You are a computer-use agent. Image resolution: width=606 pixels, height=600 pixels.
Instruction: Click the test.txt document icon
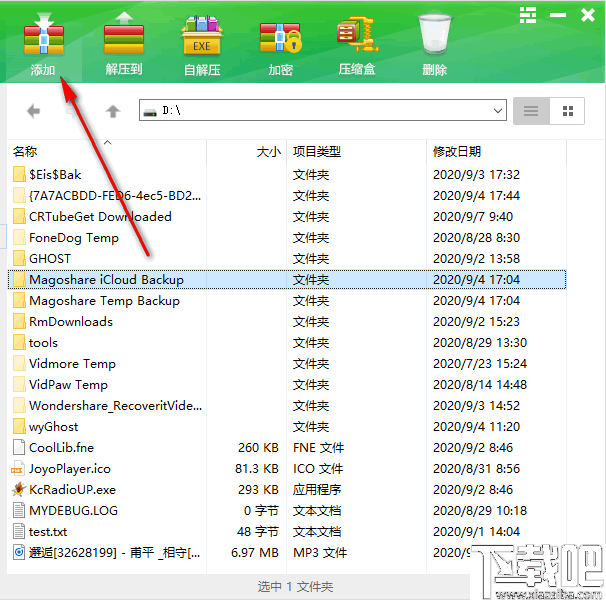coord(19,532)
